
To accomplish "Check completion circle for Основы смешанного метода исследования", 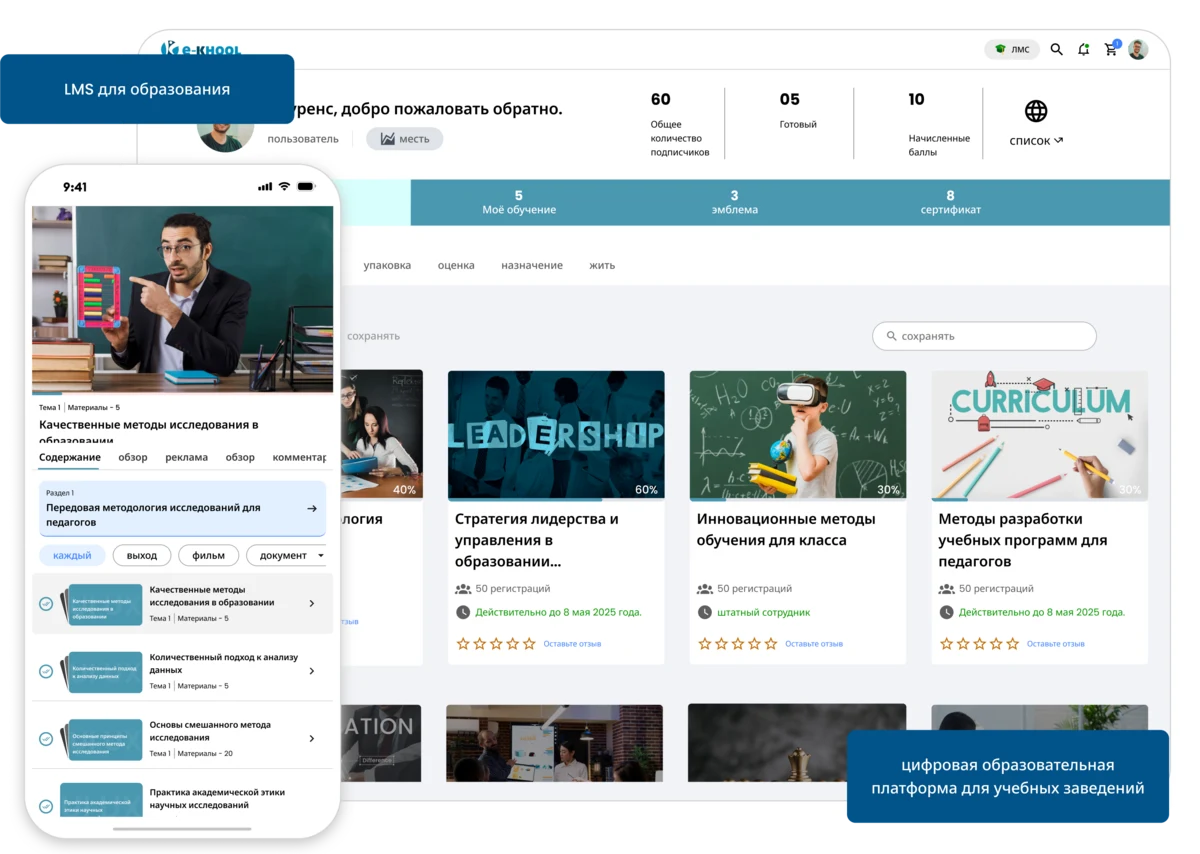I will [x=46, y=738].
